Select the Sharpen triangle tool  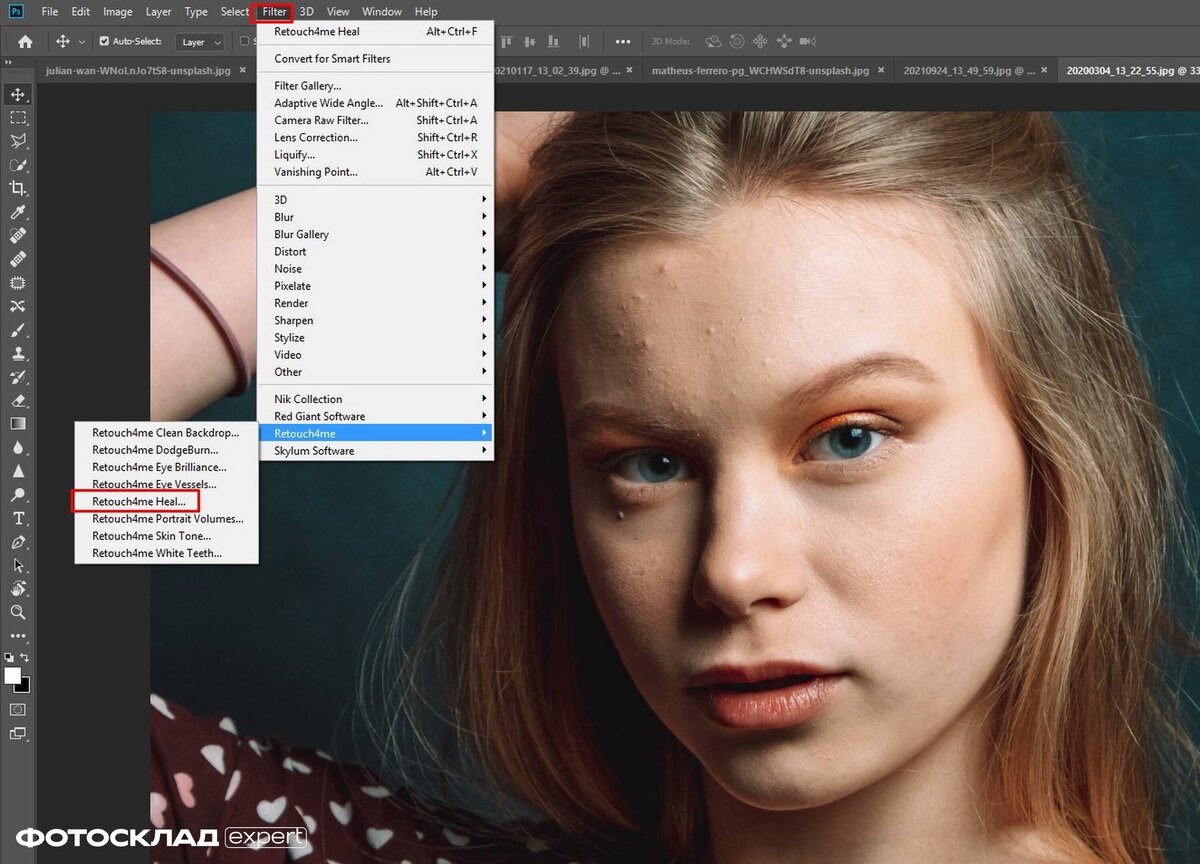pyautogui.click(x=18, y=471)
